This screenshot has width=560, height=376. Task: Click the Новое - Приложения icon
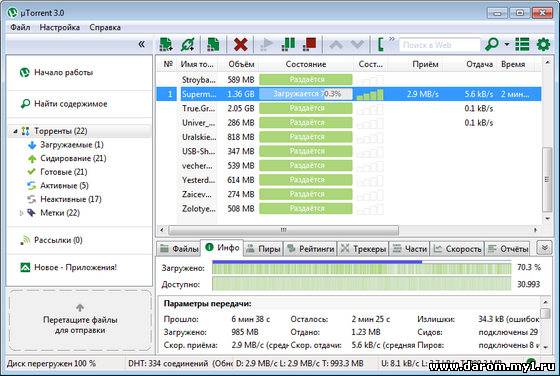25,267
